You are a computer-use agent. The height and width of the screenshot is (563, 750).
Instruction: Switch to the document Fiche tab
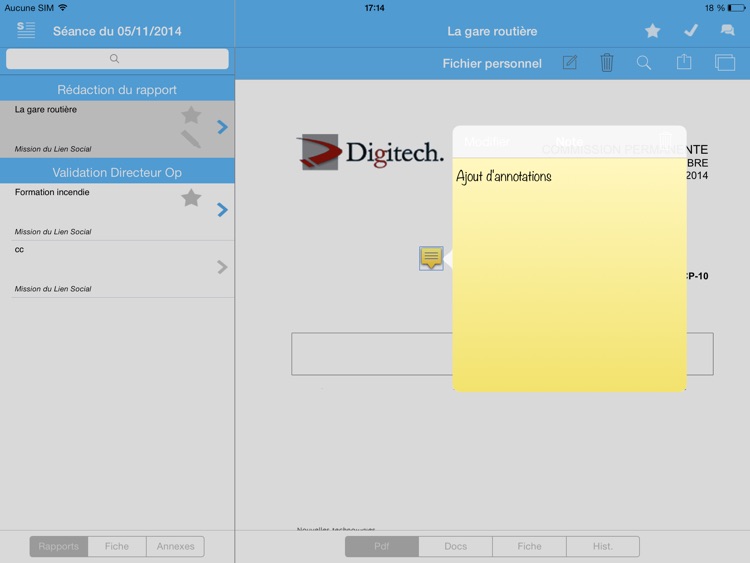tap(529, 546)
